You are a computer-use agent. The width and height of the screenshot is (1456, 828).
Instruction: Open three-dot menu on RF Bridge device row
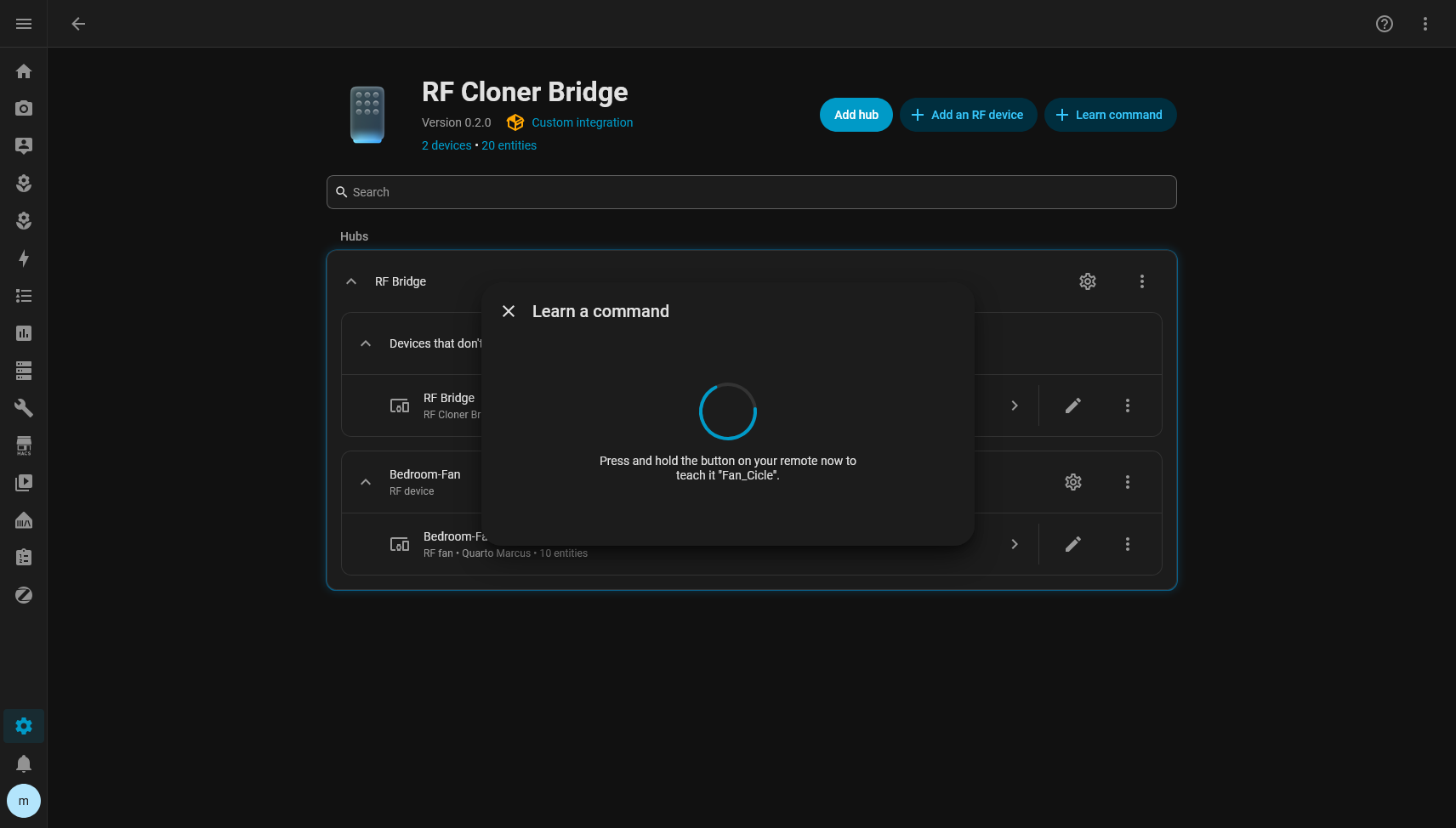tap(1128, 405)
